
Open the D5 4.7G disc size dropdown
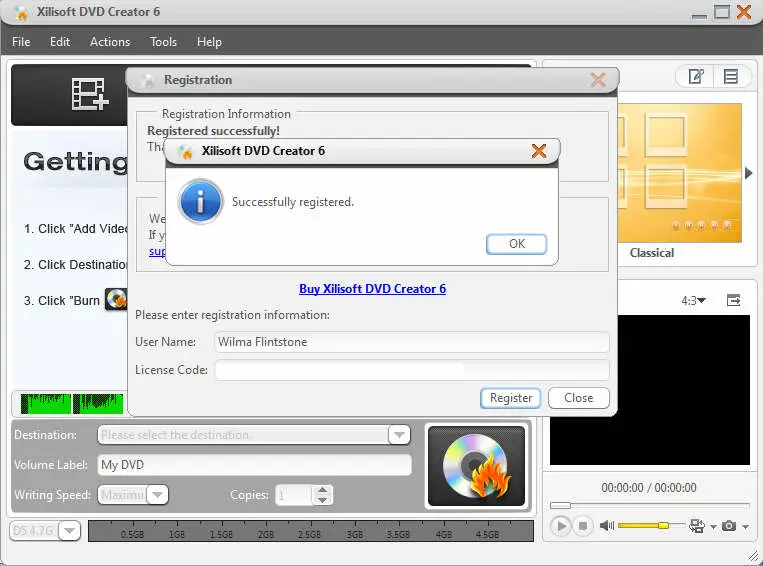coord(70,530)
